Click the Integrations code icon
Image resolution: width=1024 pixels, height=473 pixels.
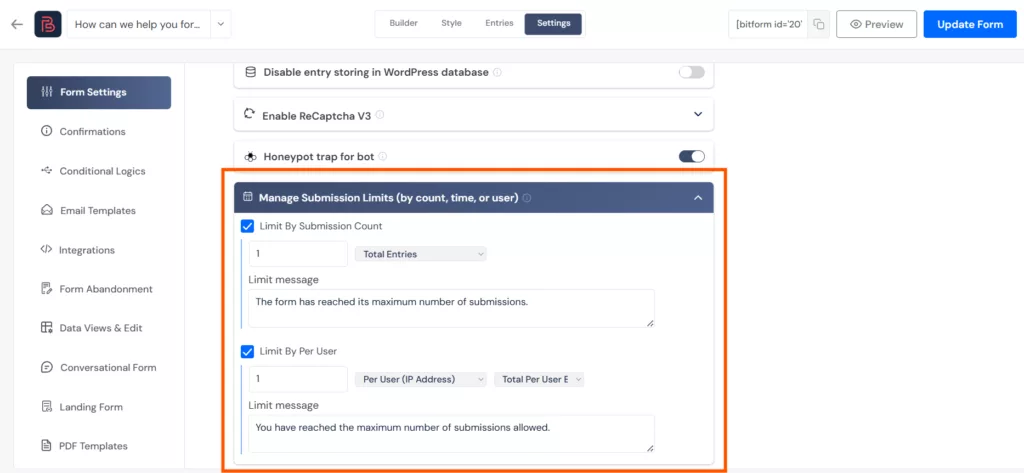coord(46,250)
